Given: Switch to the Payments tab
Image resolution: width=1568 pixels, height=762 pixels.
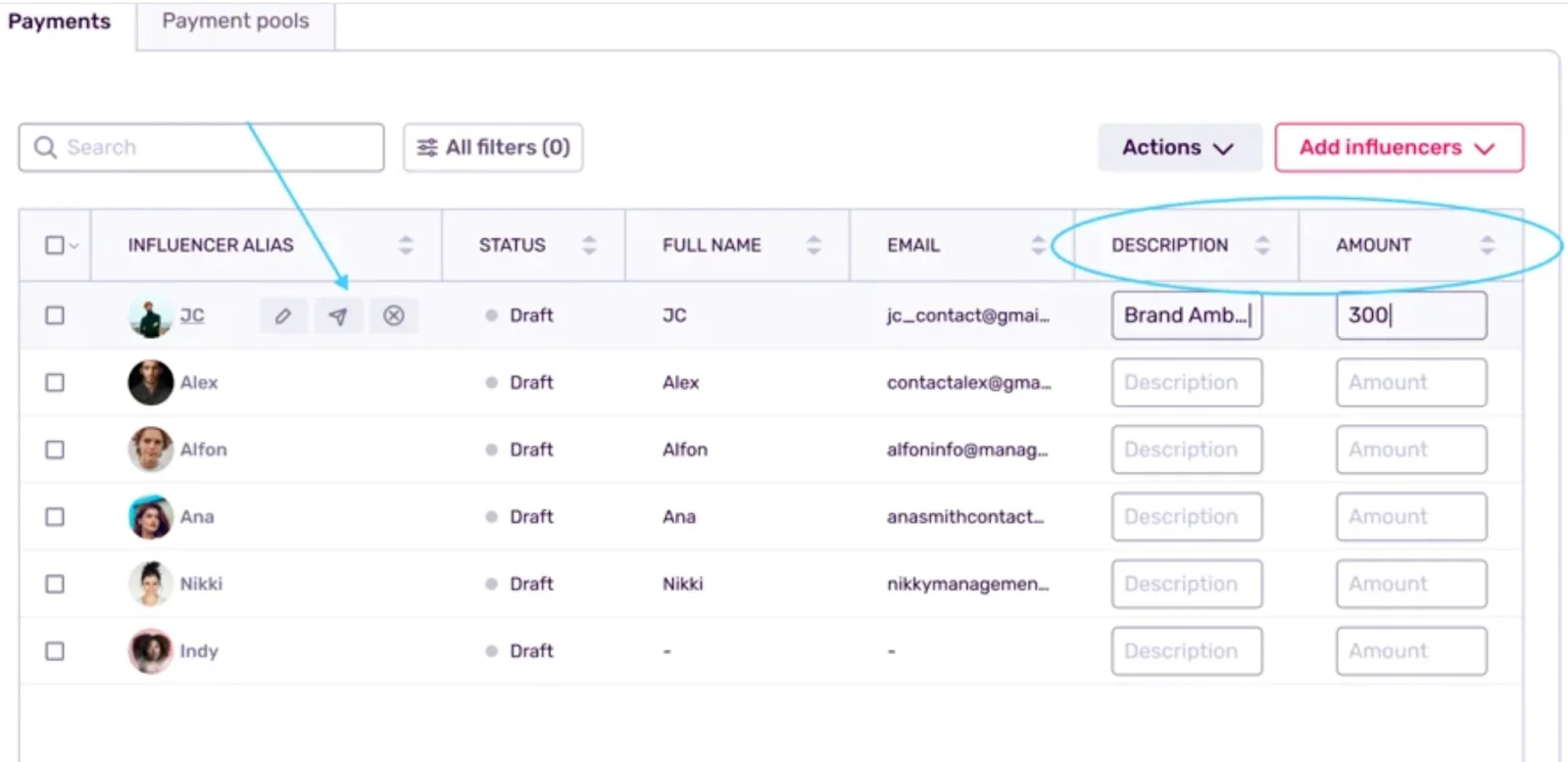Looking at the screenshot, I should point(60,22).
